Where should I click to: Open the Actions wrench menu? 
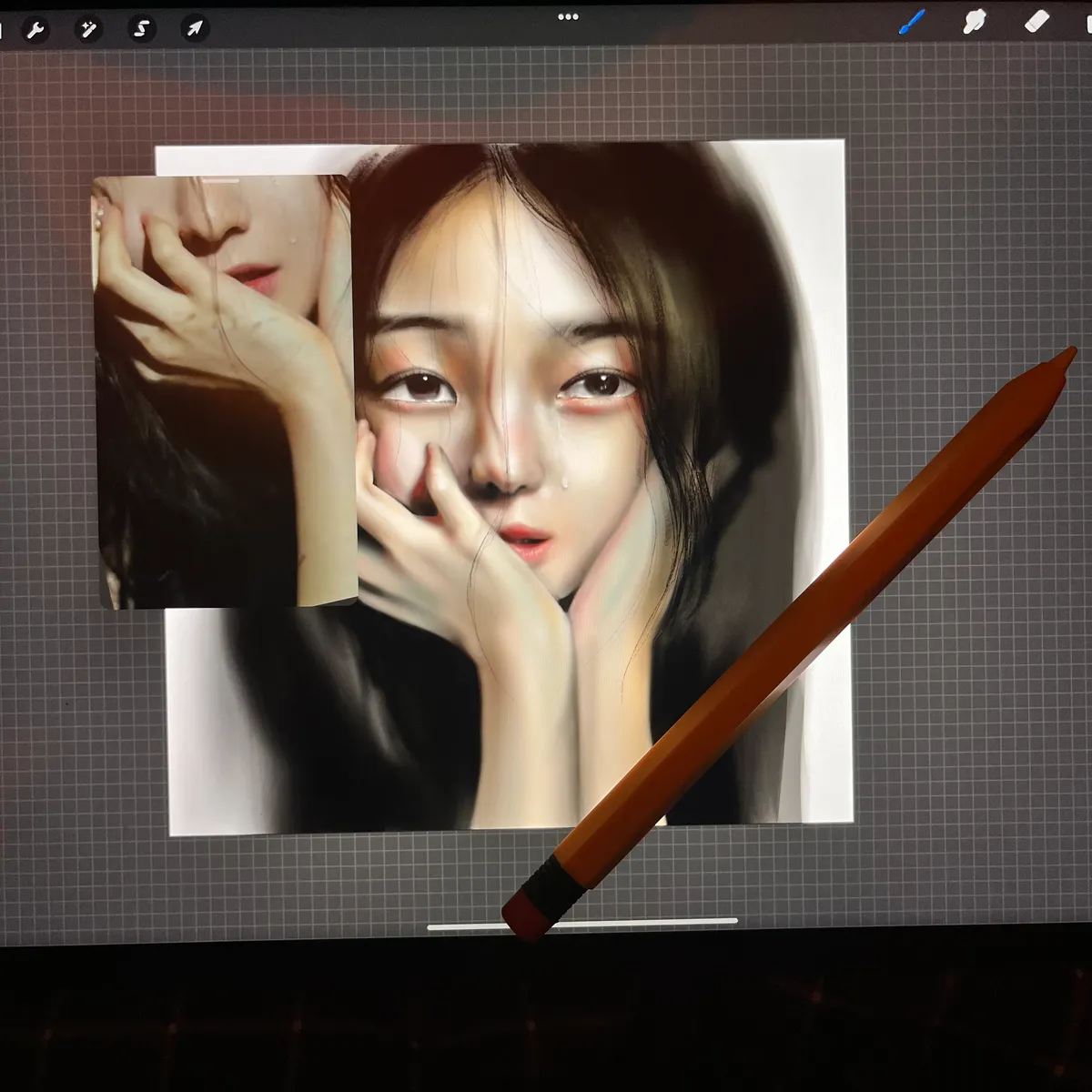(36, 30)
